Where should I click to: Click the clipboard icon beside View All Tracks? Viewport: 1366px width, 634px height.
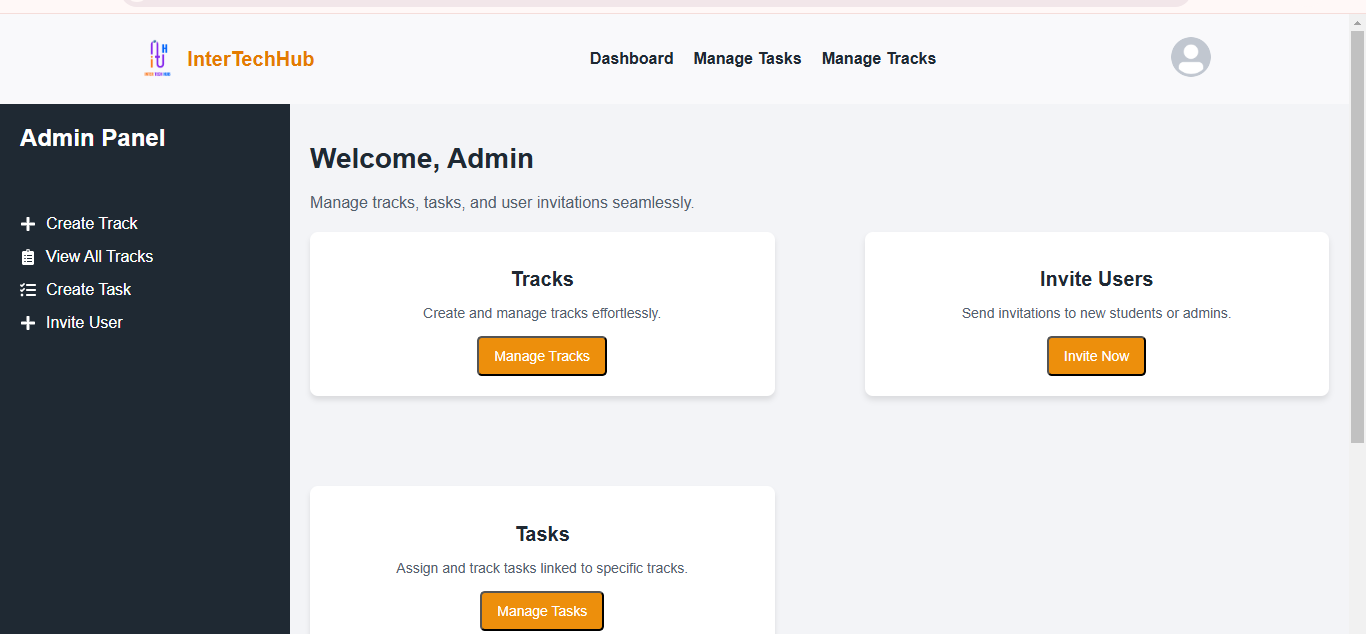pyautogui.click(x=28, y=257)
